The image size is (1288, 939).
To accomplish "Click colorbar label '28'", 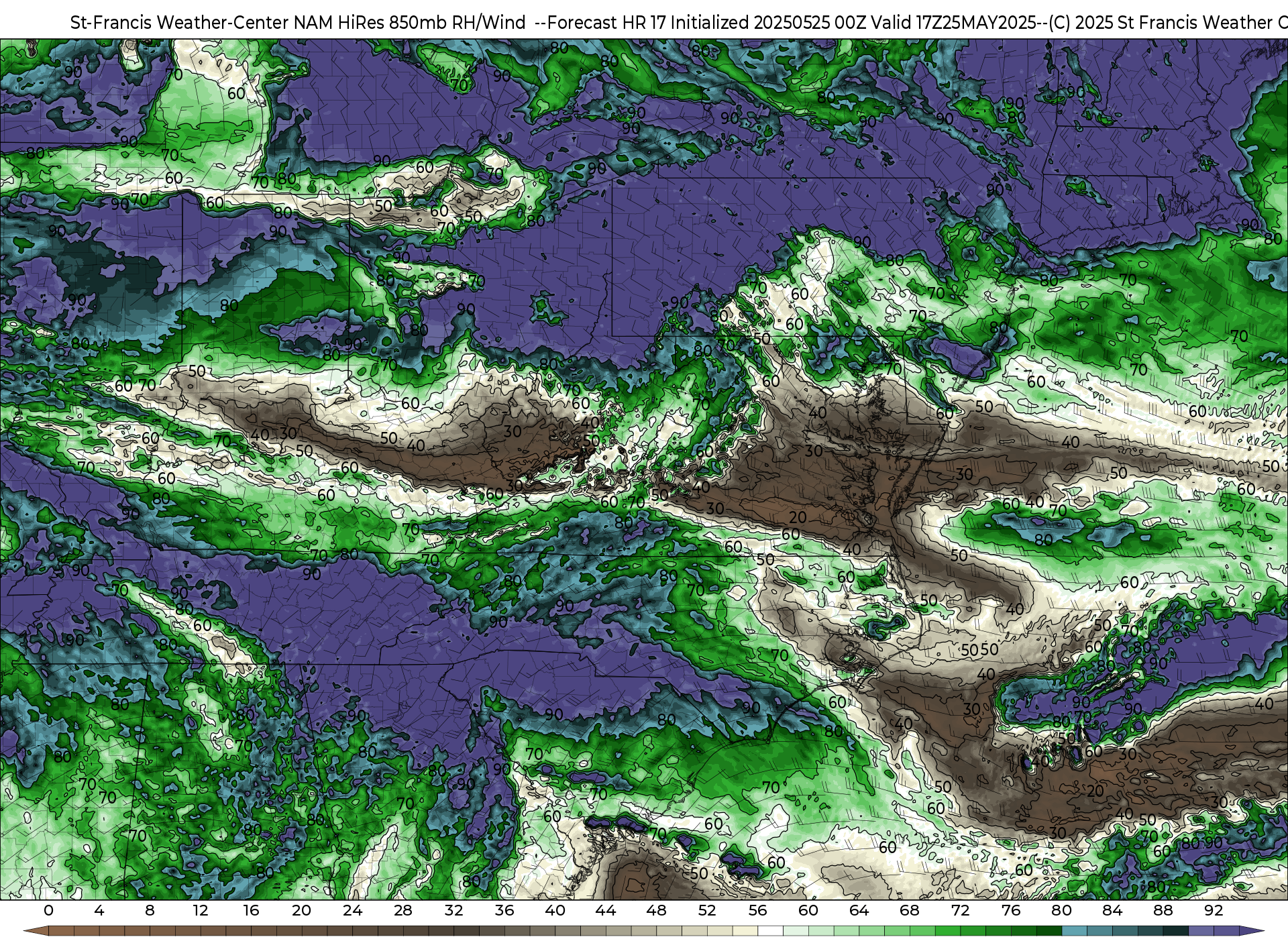I will pos(403,910).
